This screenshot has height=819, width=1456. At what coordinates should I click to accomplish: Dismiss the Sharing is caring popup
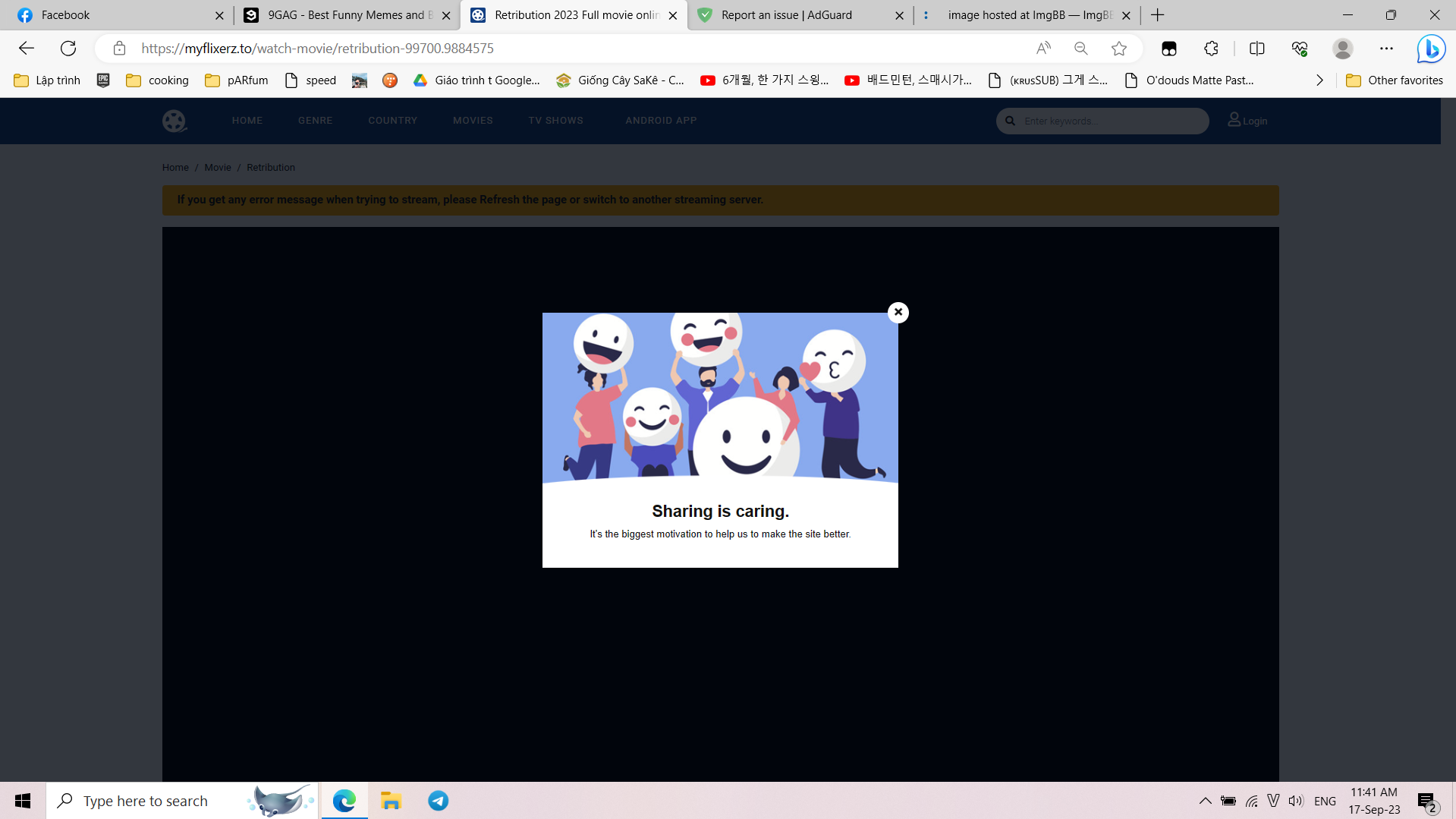pyautogui.click(x=898, y=312)
